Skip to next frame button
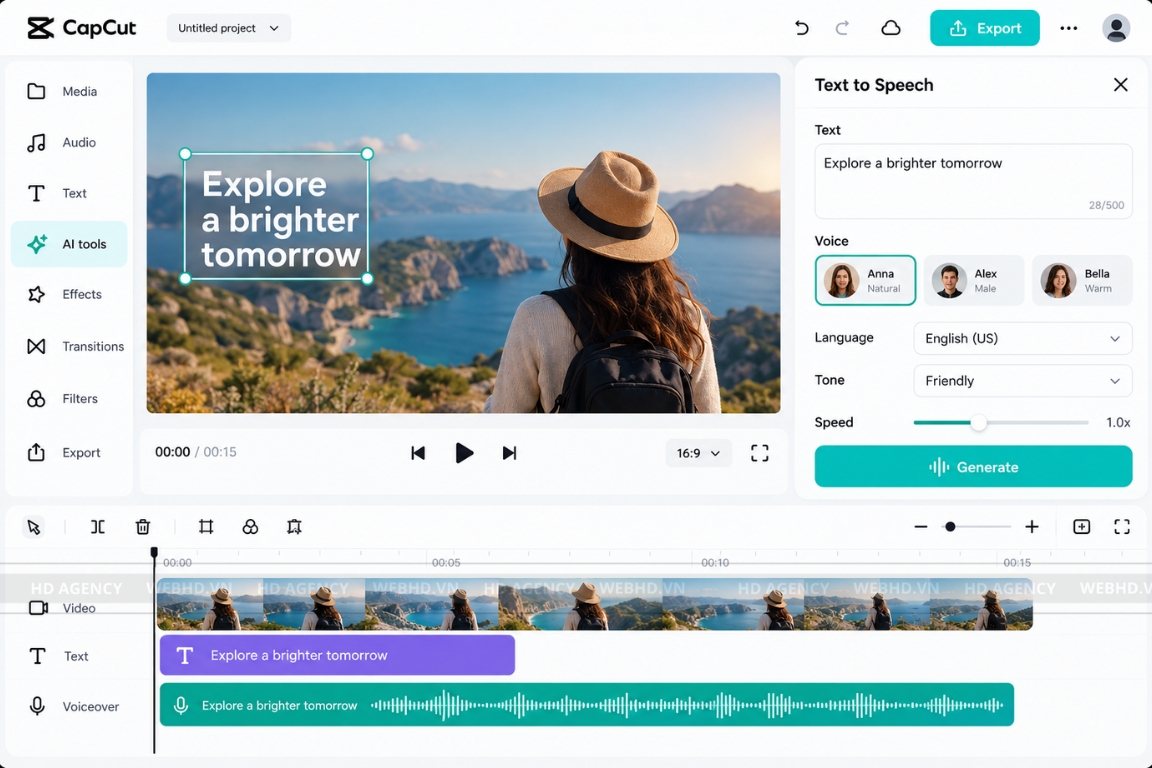Viewport: 1152px width, 768px height. point(509,453)
